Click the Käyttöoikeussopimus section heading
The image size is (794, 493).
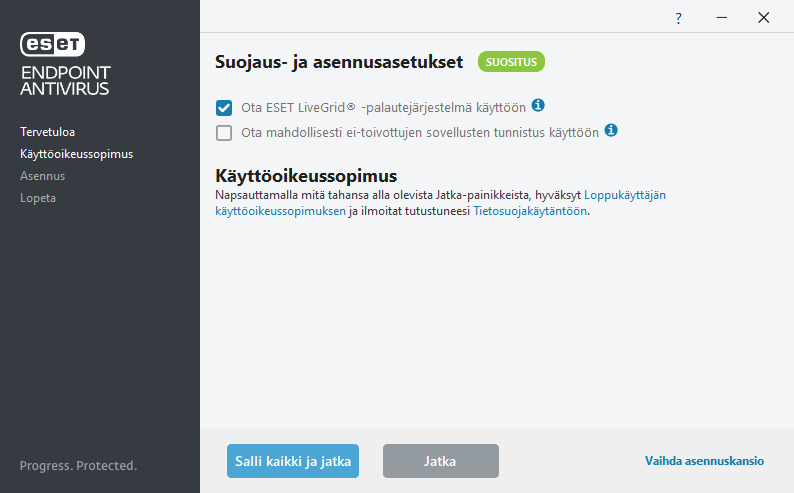coord(306,176)
